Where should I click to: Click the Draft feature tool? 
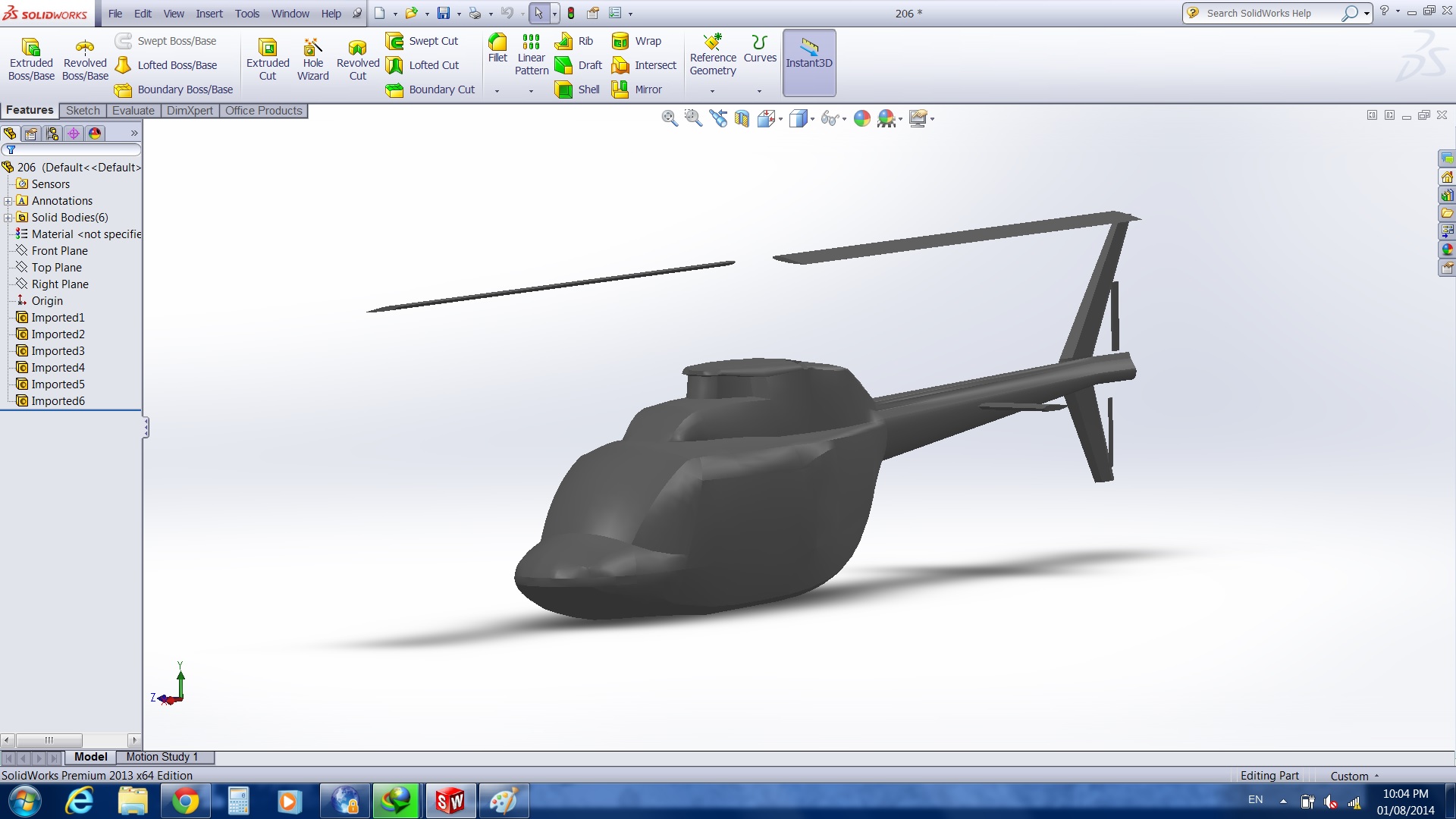579,65
